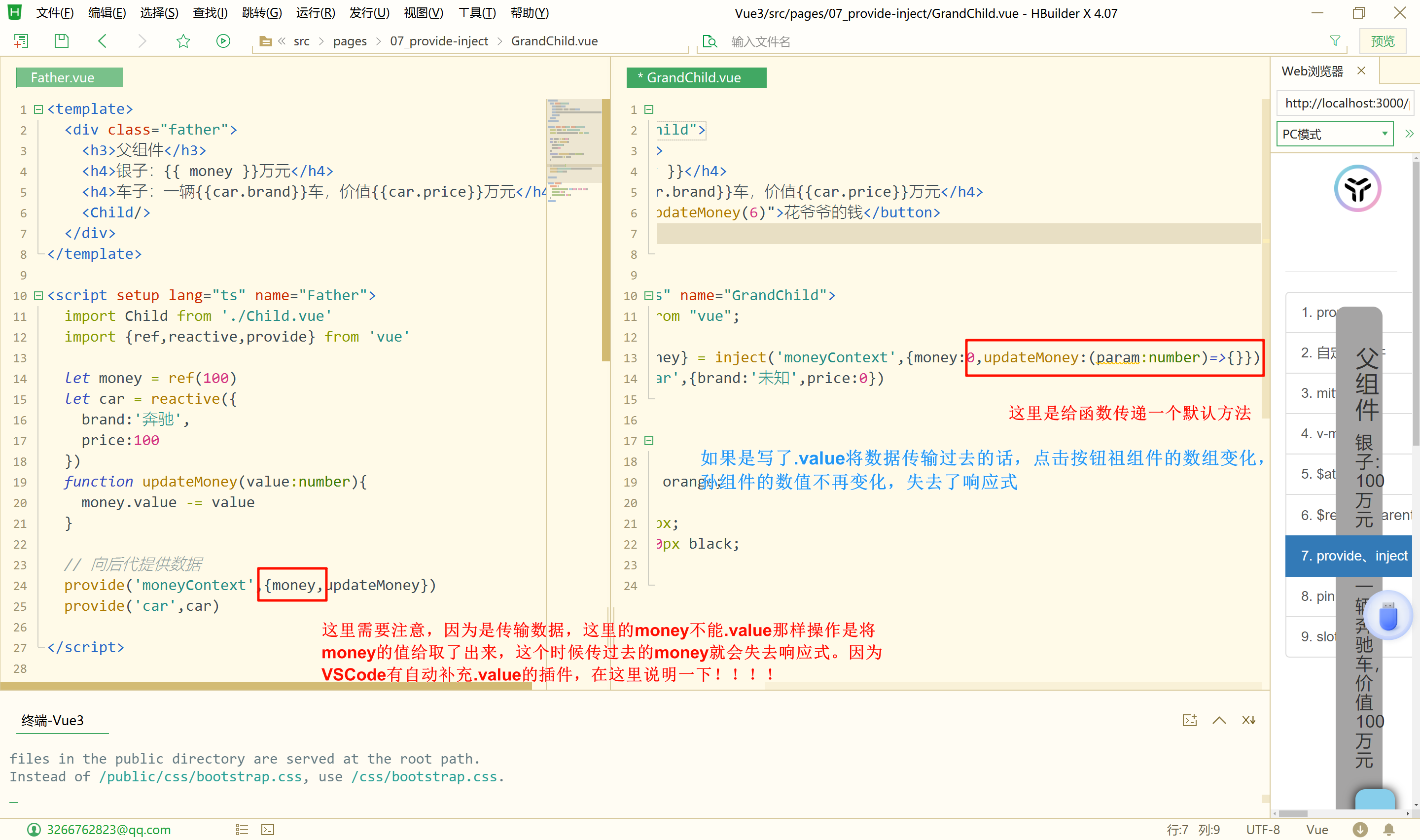Collapse the style block at line 17 in GrandChild.vue
The image size is (1420, 840).
click(649, 440)
